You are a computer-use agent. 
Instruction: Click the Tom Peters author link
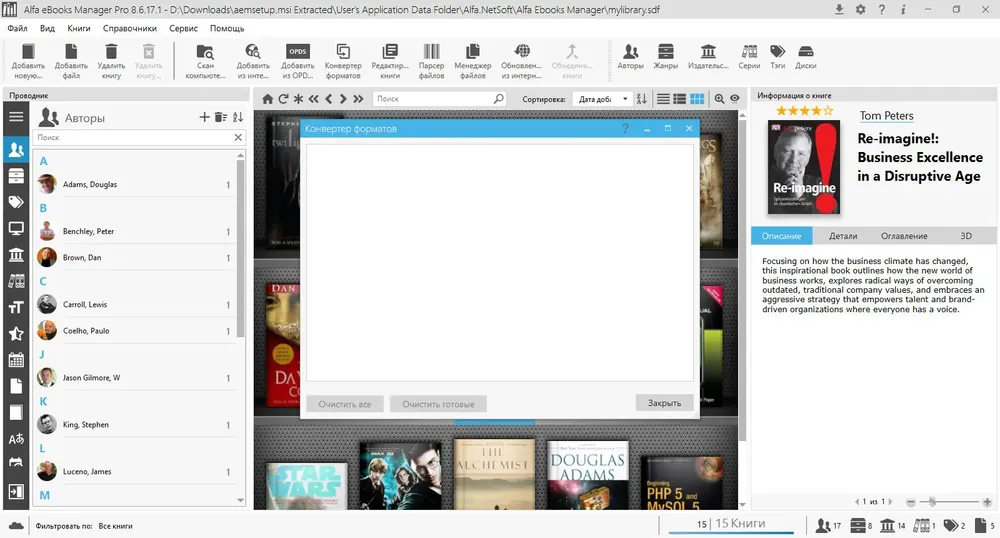coord(886,115)
